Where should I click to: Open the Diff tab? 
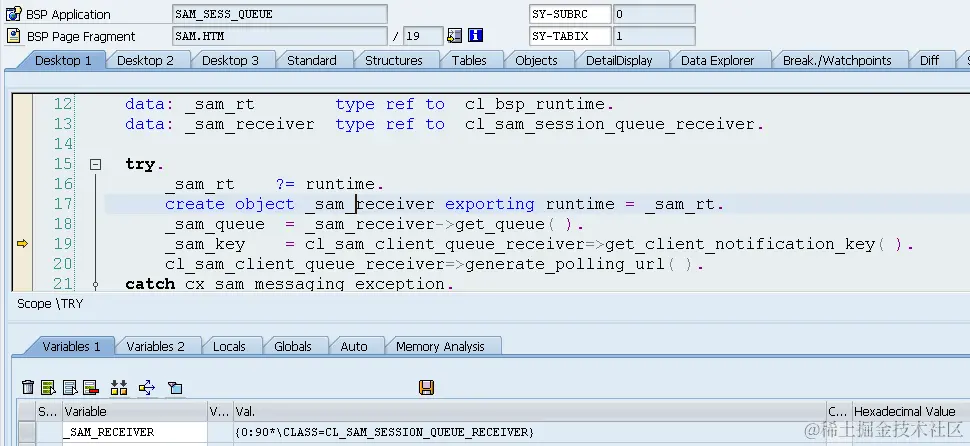tap(929, 60)
